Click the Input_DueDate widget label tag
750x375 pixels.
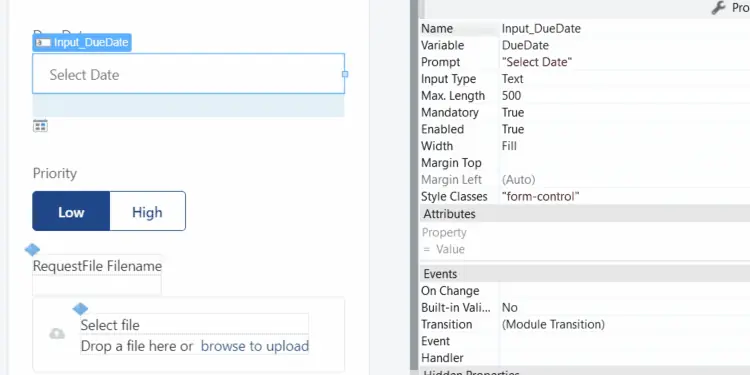click(82, 43)
